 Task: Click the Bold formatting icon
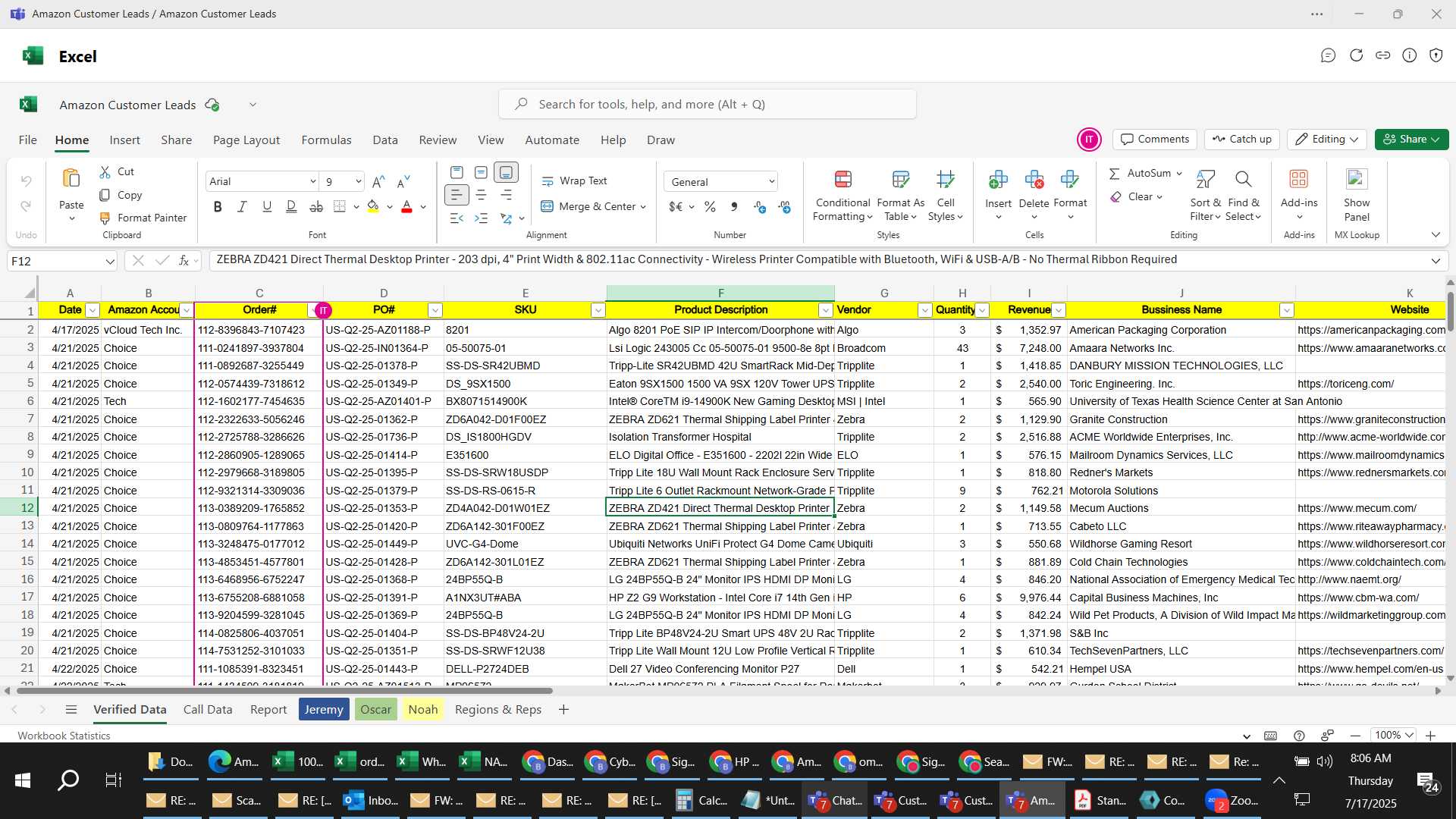218,207
